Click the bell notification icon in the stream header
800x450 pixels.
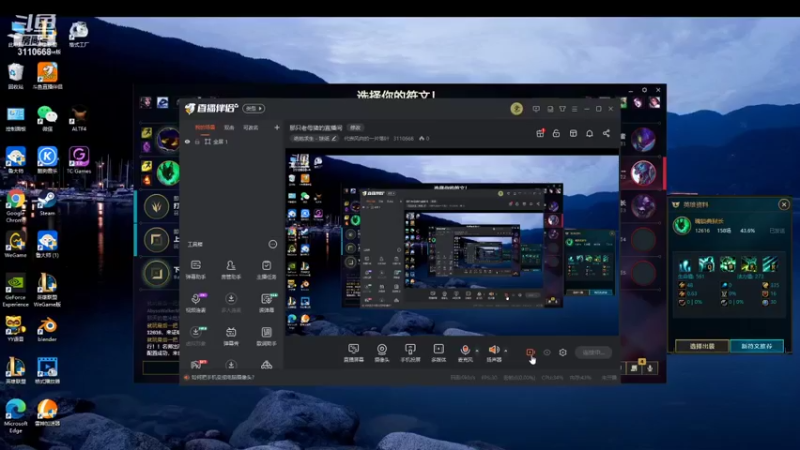tap(589, 133)
